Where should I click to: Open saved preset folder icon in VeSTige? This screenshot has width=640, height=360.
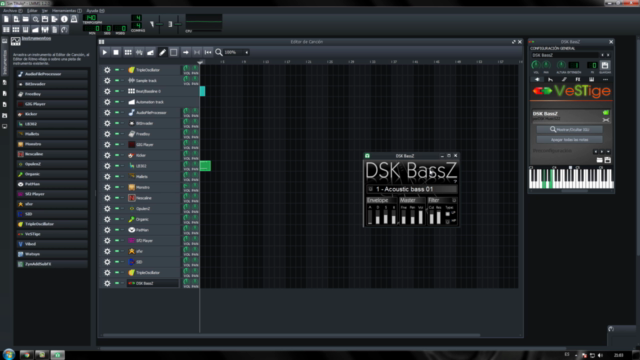pyautogui.click(x=600, y=160)
